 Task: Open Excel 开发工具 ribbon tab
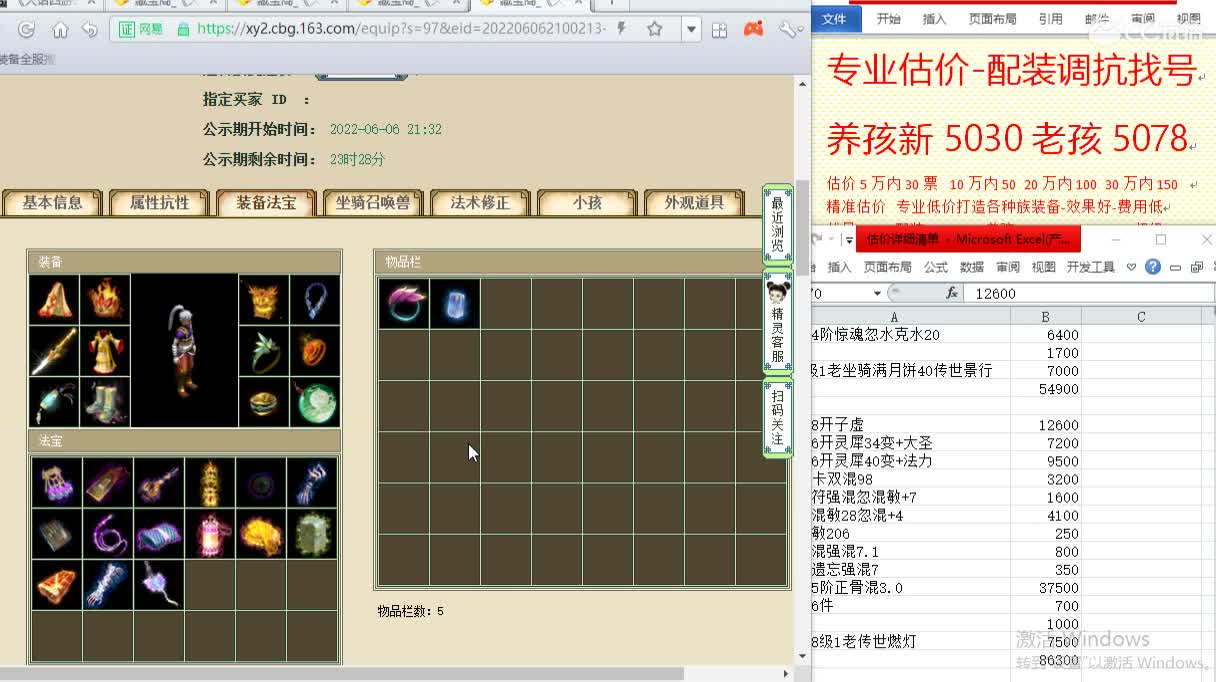[1090, 267]
